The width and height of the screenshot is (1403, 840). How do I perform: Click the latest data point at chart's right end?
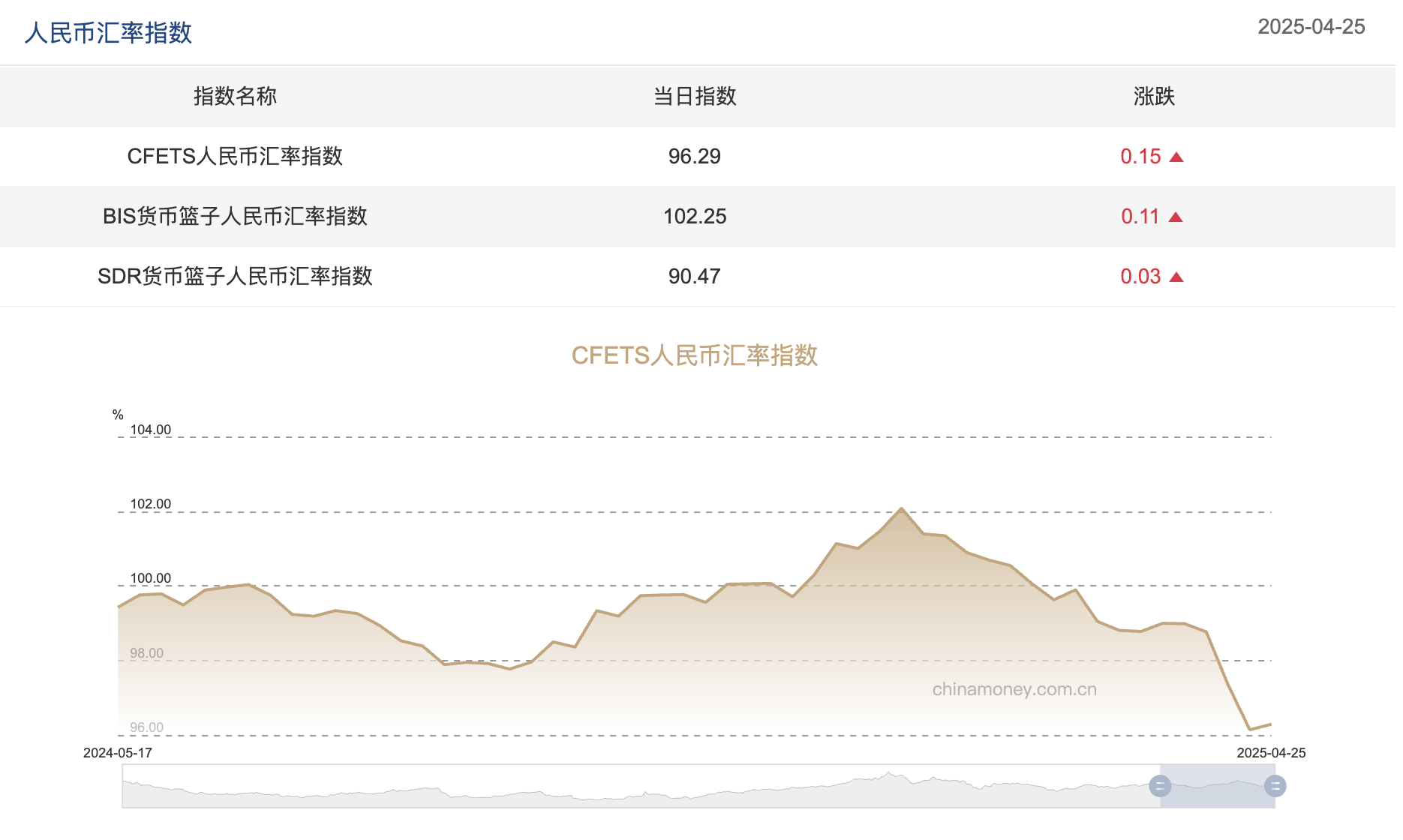click(1271, 724)
